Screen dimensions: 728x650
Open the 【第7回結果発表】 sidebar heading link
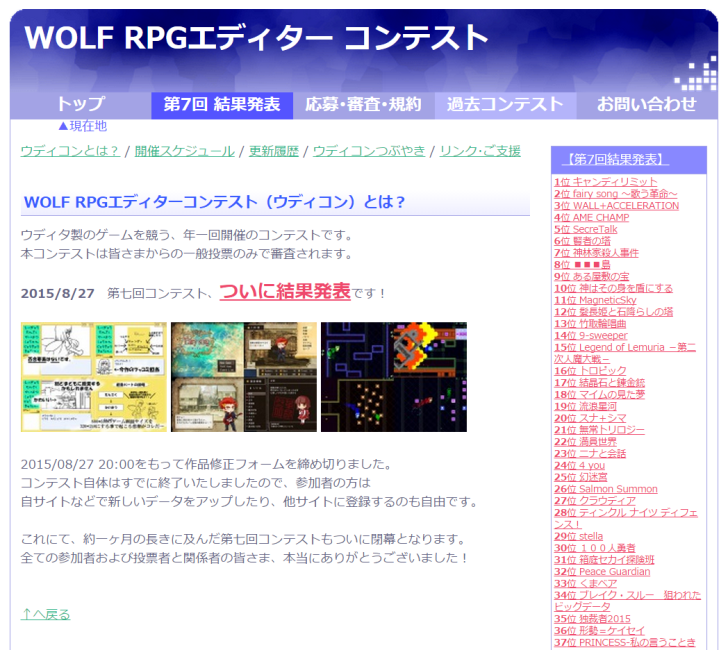pyautogui.click(x=616, y=160)
